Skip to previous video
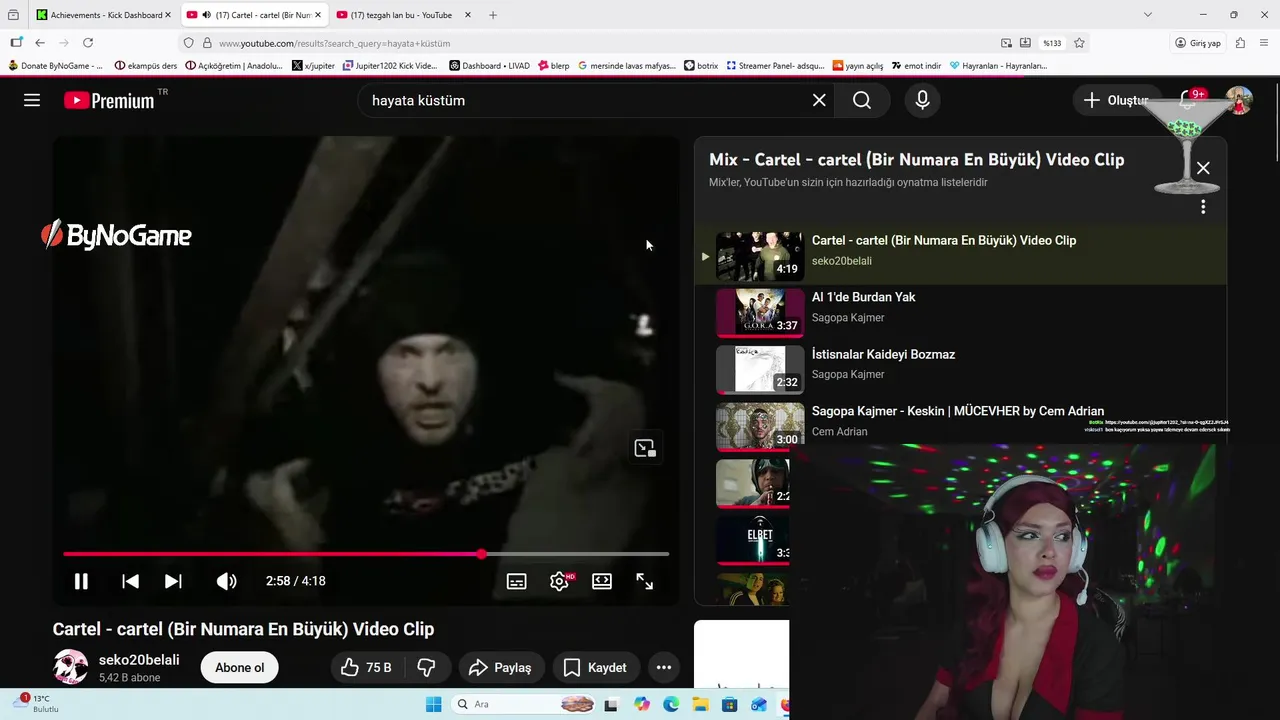 (130, 581)
